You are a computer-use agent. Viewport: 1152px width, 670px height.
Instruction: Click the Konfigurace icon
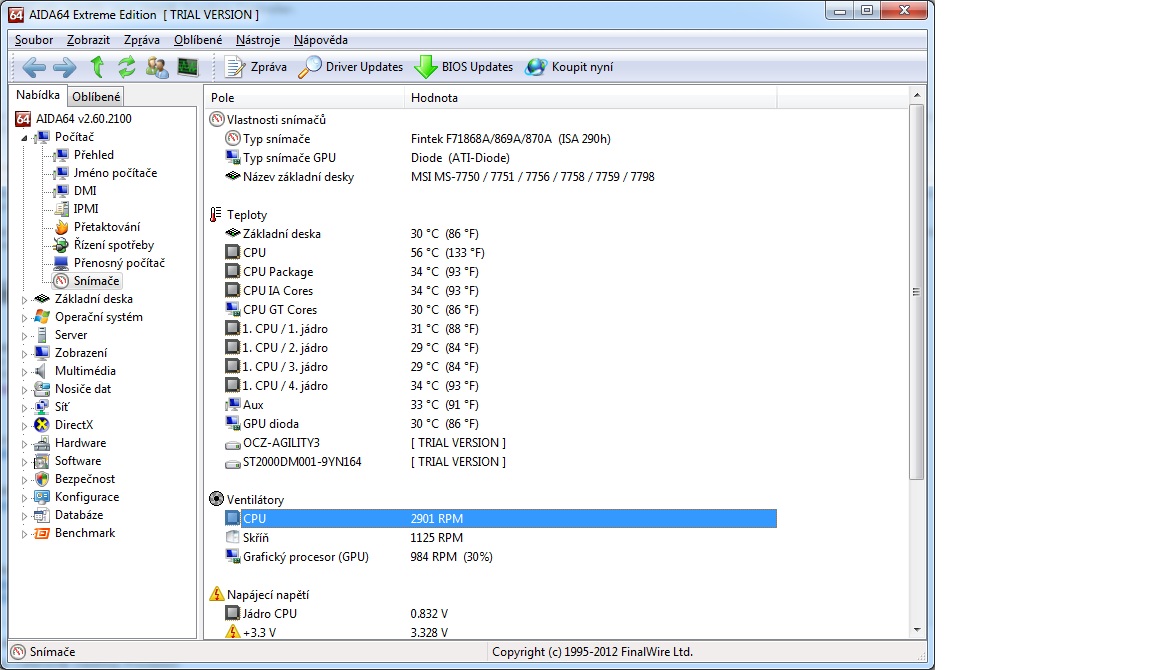click(x=43, y=497)
